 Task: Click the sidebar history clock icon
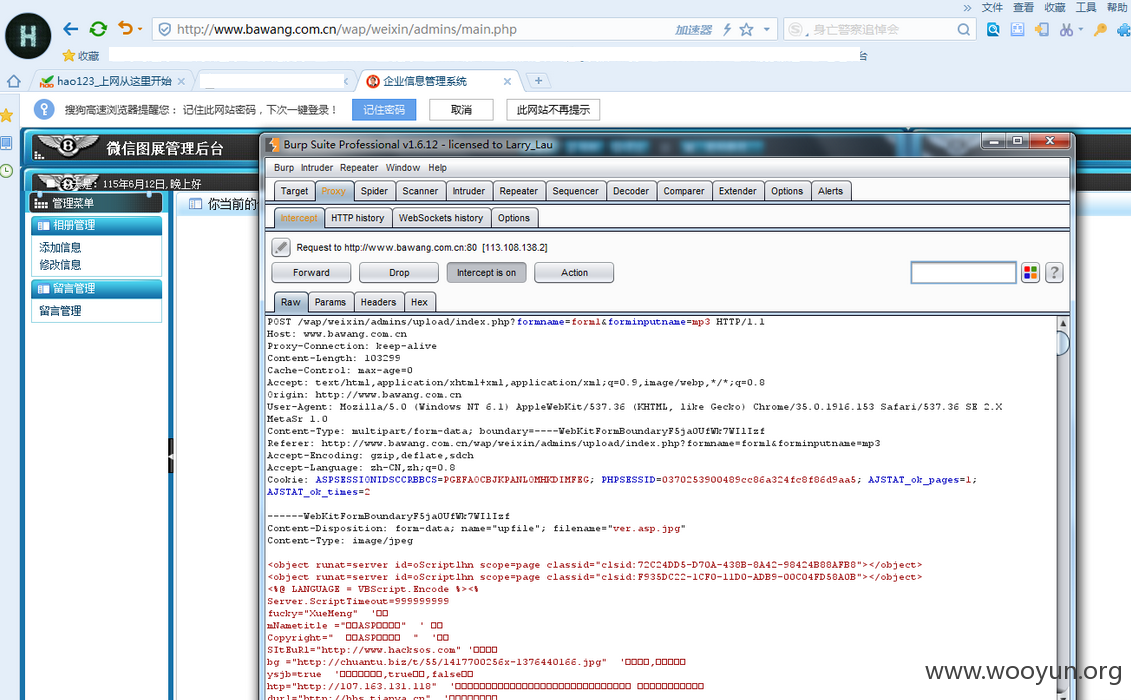click(6, 171)
